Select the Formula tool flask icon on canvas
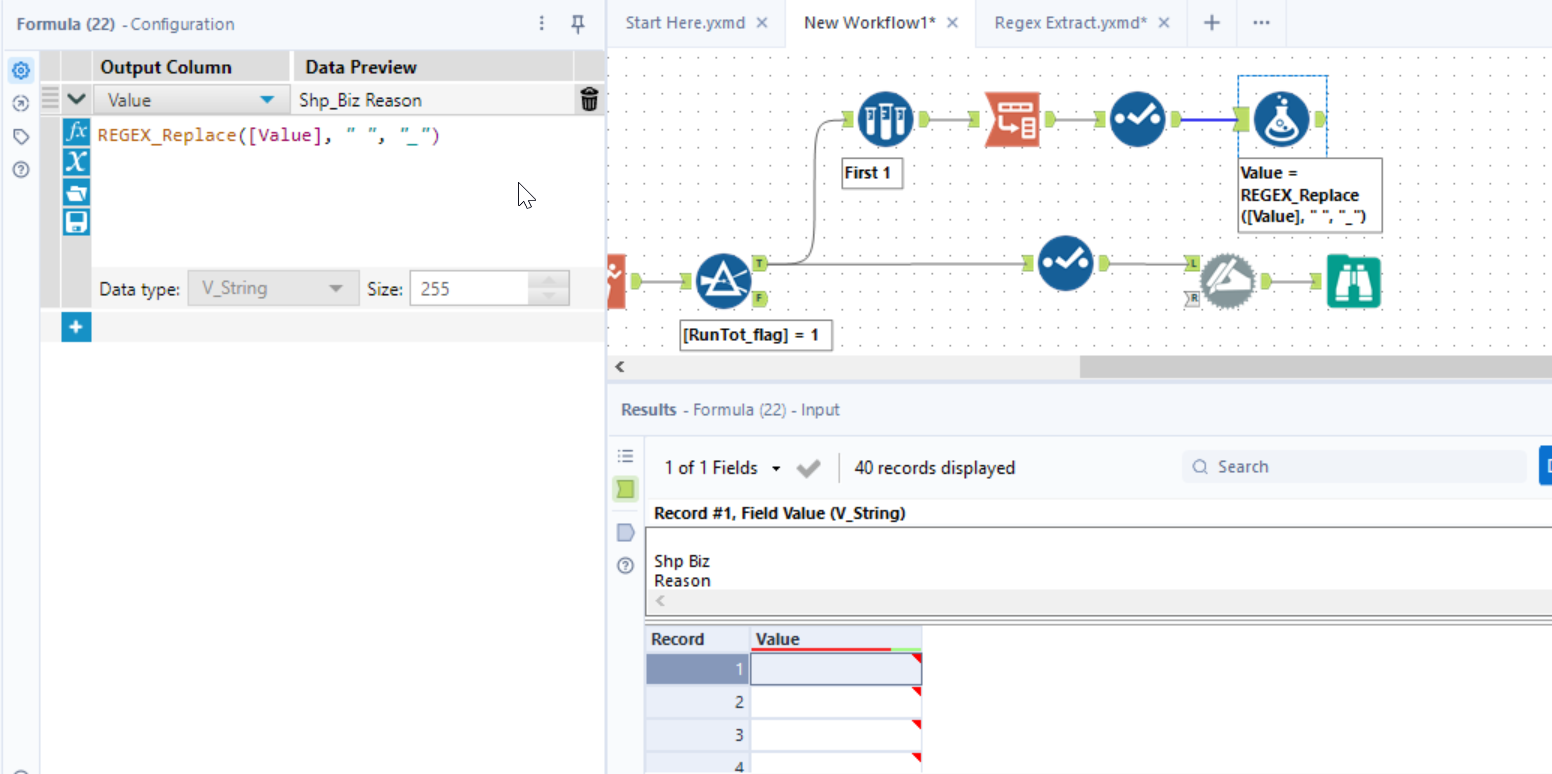The height and width of the screenshot is (774, 1552). [x=1283, y=118]
